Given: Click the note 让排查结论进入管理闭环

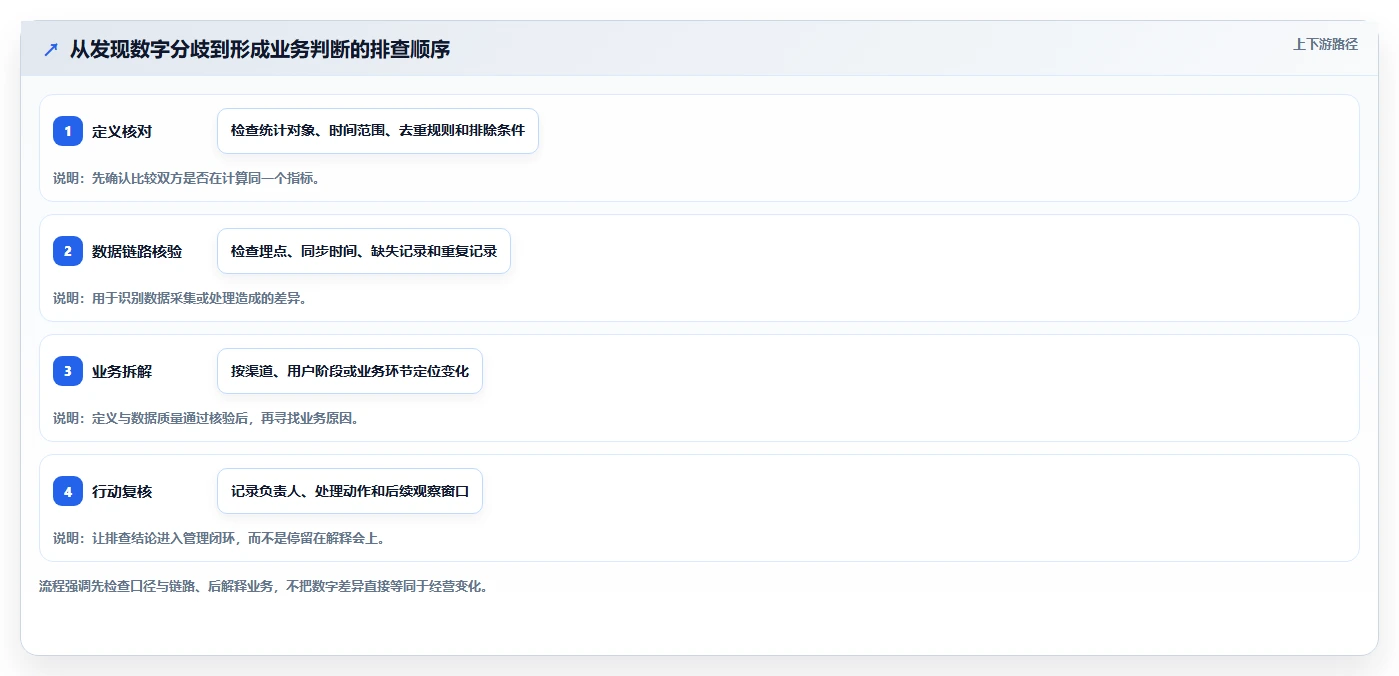Looking at the screenshot, I should tap(219, 538).
